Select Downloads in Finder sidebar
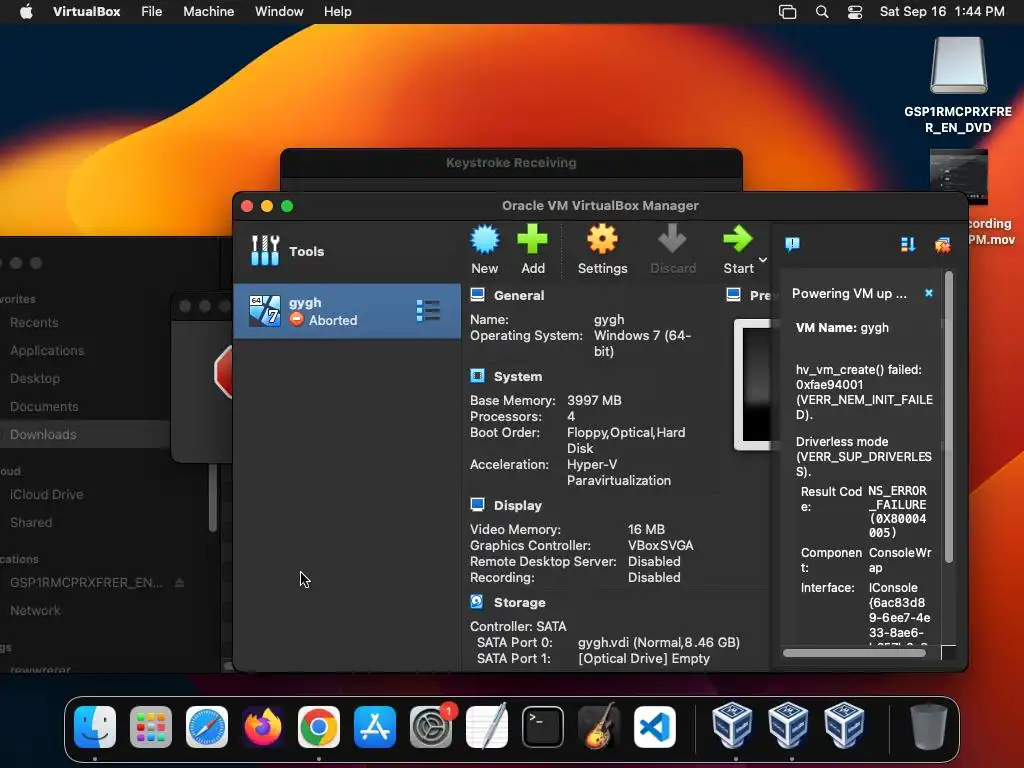This screenshot has width=1024, height=768. [43, 435]
